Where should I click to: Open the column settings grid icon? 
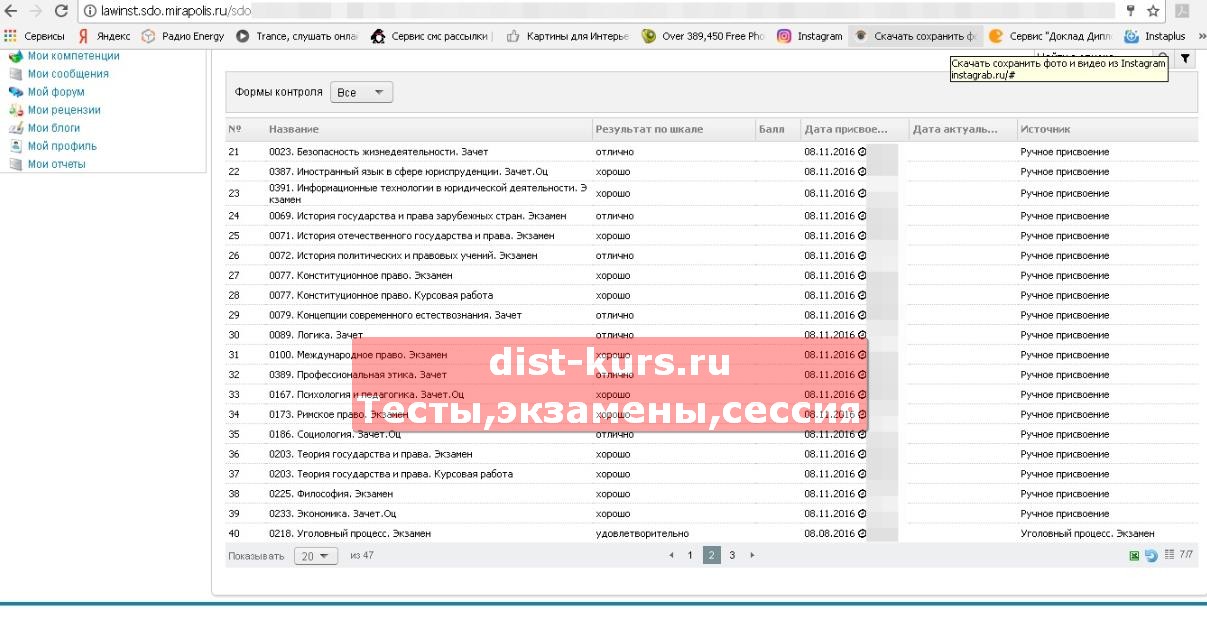click(1169, 555)
